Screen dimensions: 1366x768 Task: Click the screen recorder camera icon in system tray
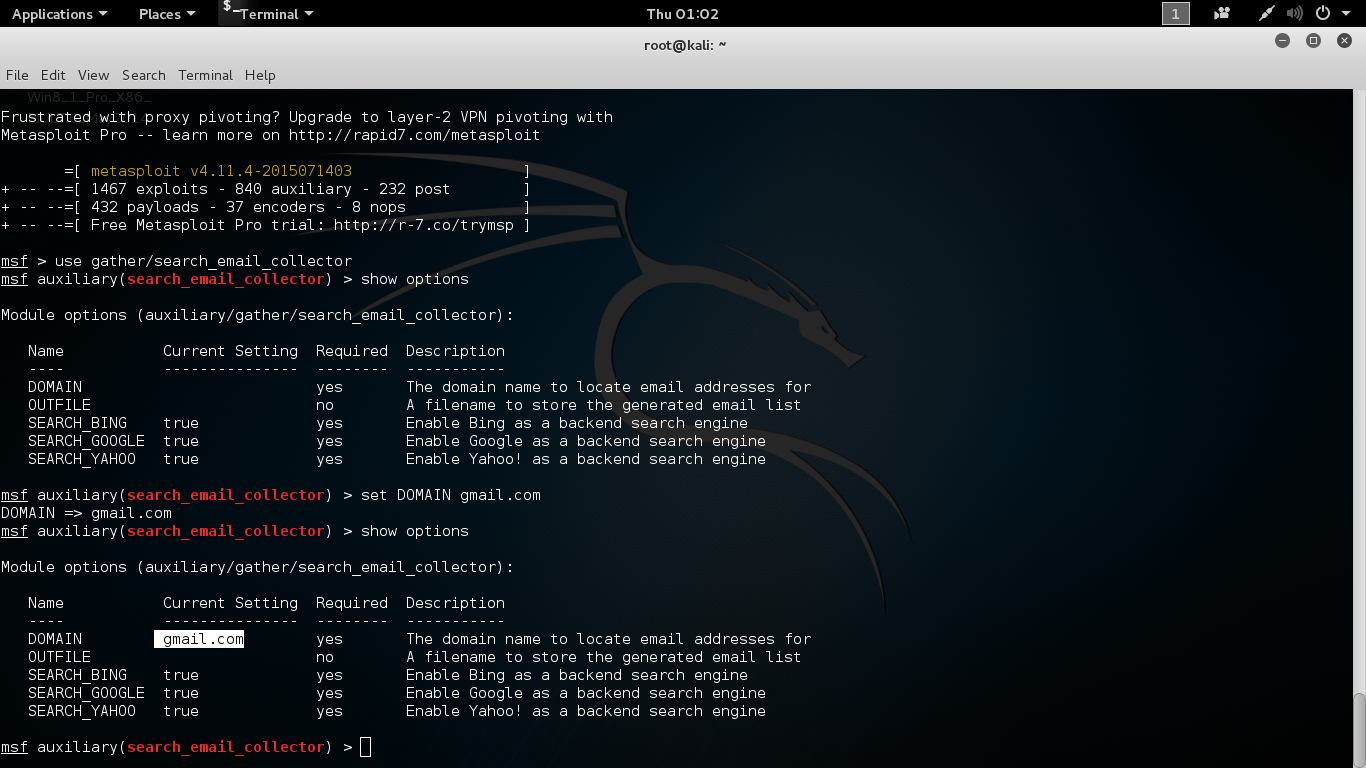pyautogui.click(x=1222, y=13)
